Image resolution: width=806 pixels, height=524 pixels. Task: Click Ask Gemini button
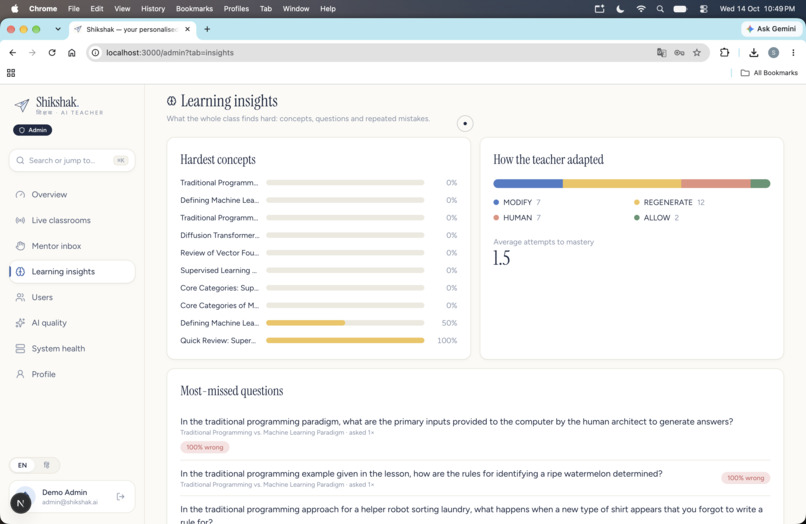tap(771, 29)
